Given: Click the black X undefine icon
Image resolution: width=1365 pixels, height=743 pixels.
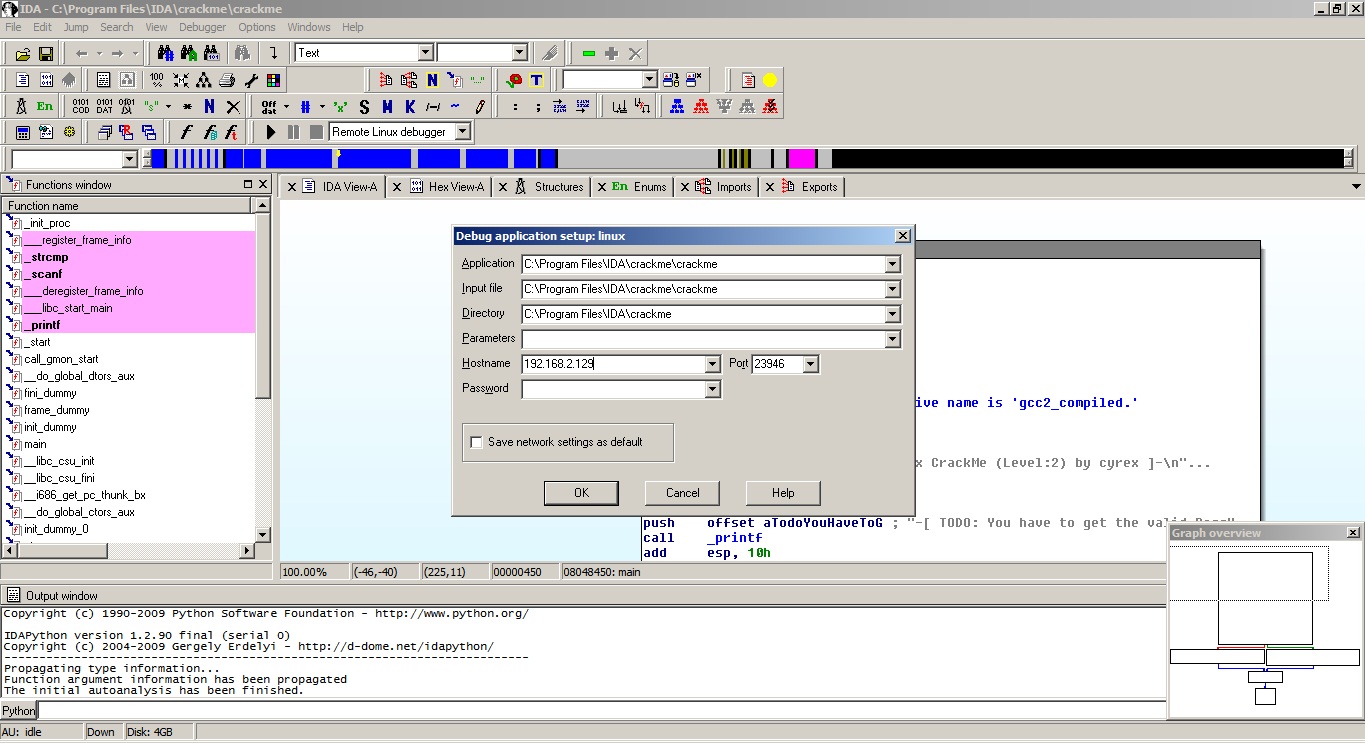Looking at the screenshot, I should [x=233, y=106].
